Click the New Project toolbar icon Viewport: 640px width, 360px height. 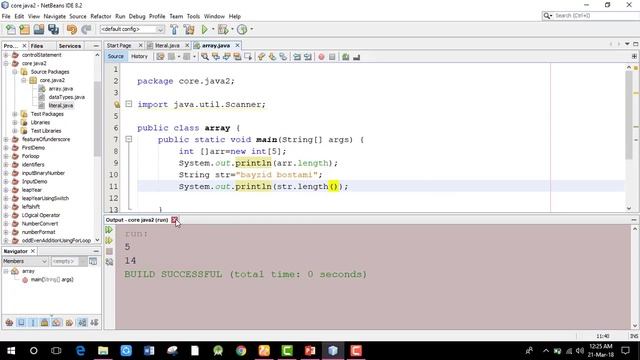tap(24, 29)
